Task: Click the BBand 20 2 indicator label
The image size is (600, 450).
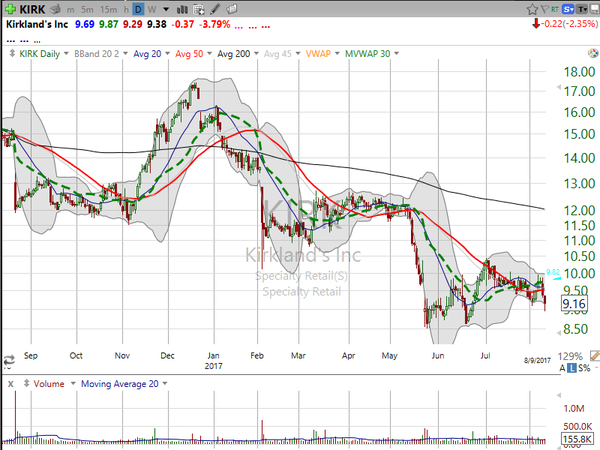Action: [x=96, y=54]
